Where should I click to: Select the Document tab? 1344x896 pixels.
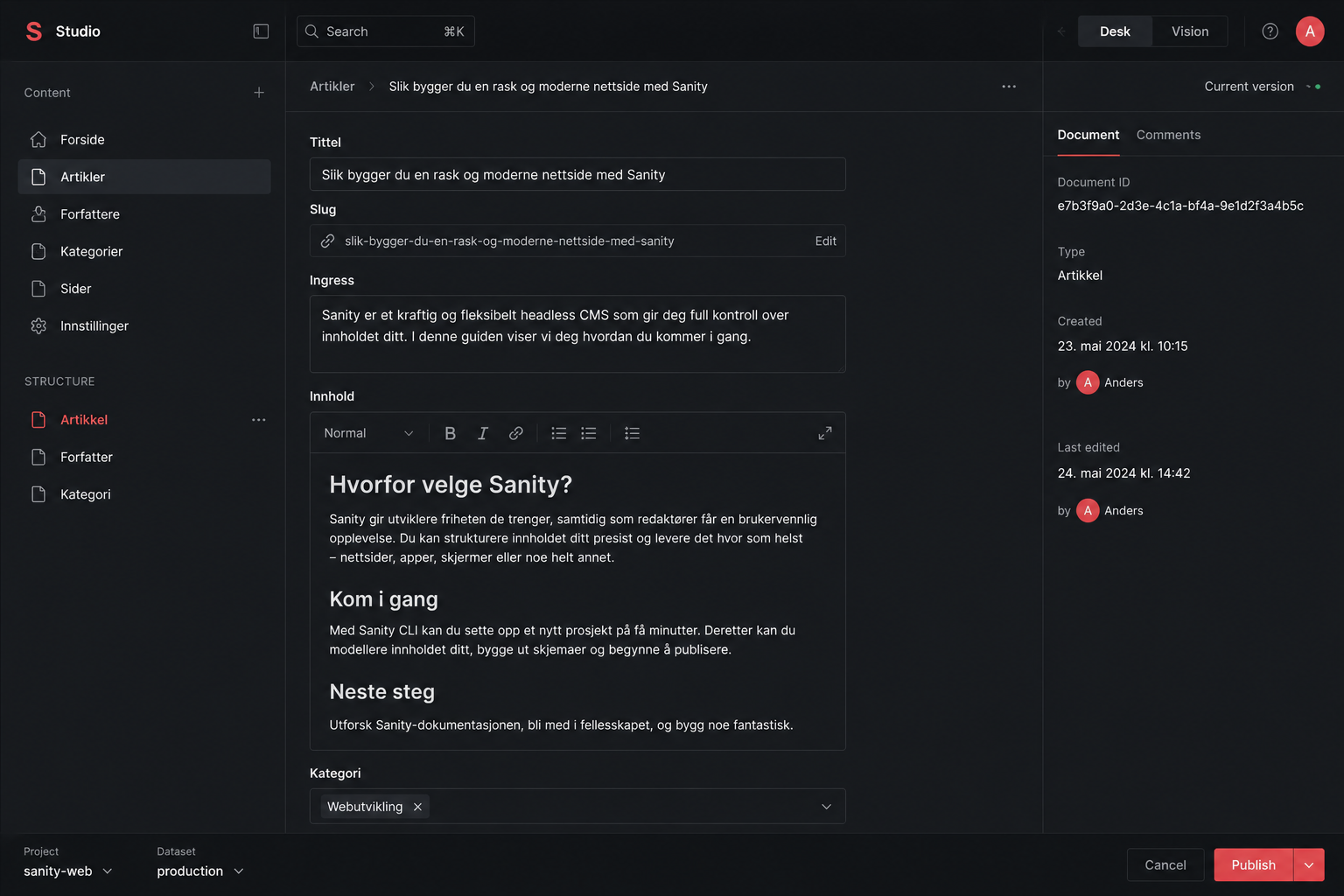[x=1088, y=135]
